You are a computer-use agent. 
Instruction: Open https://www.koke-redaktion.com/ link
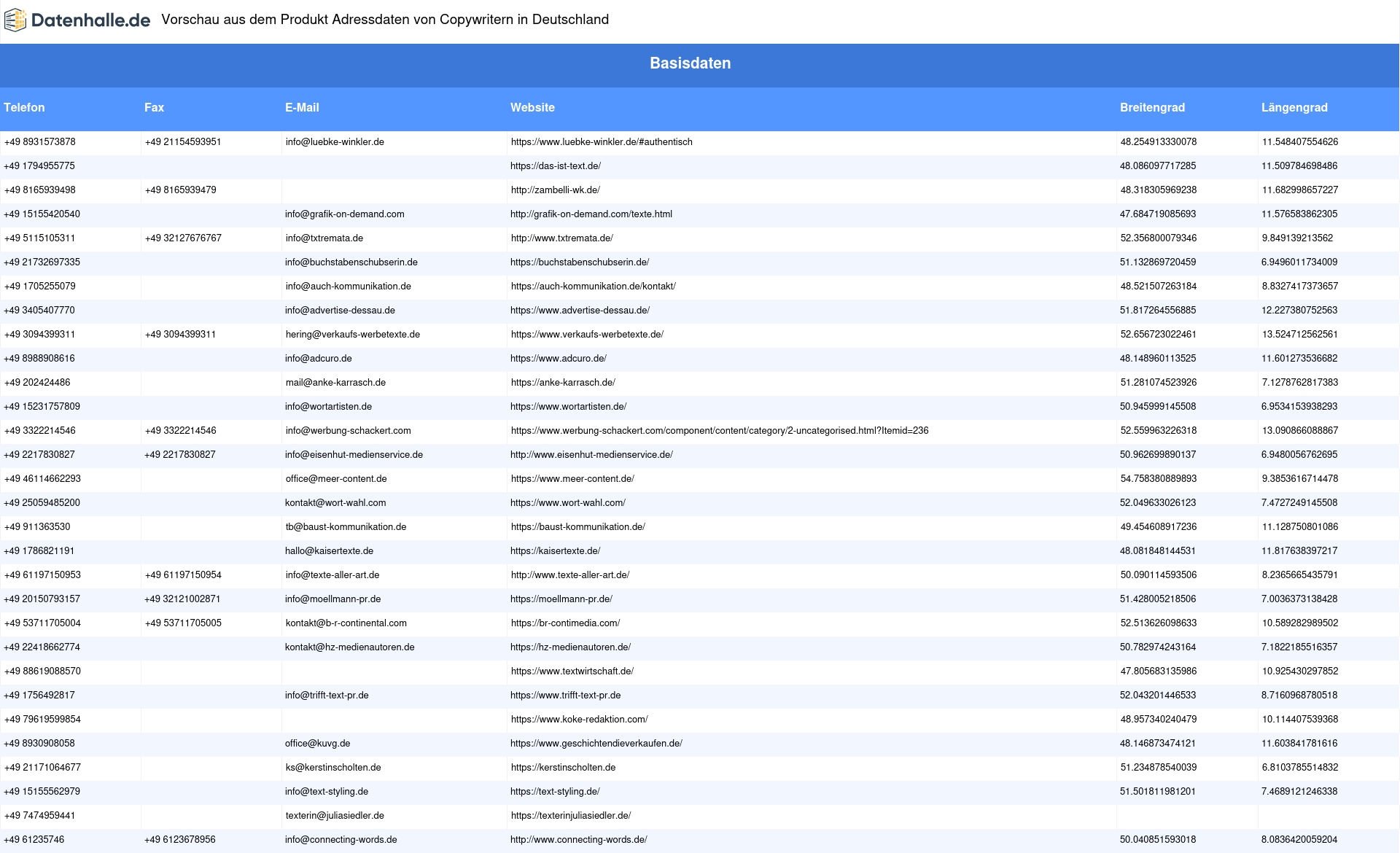point(580,720)
